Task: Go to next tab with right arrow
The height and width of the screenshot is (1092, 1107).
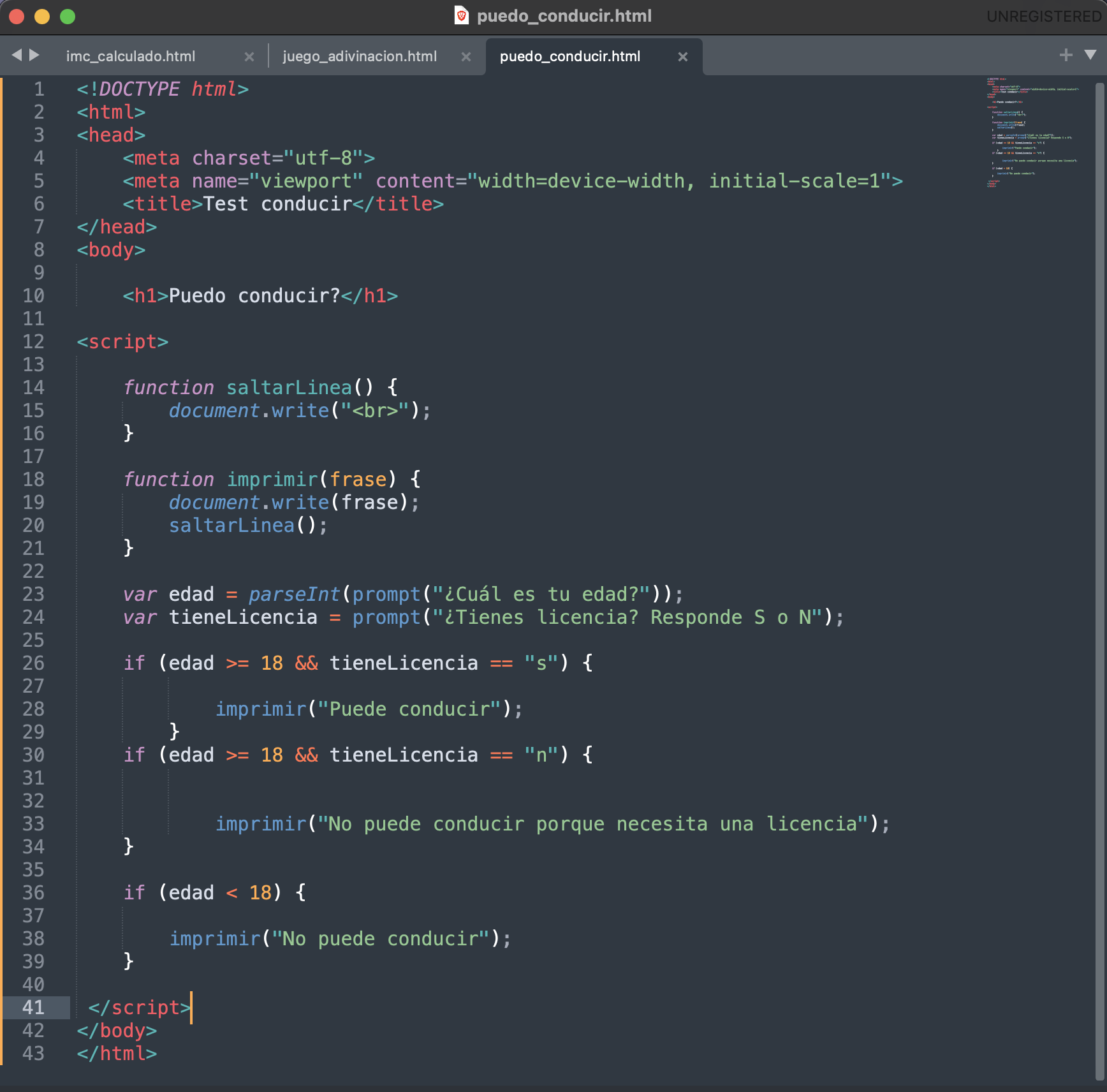Action: [x=34, y=55]
